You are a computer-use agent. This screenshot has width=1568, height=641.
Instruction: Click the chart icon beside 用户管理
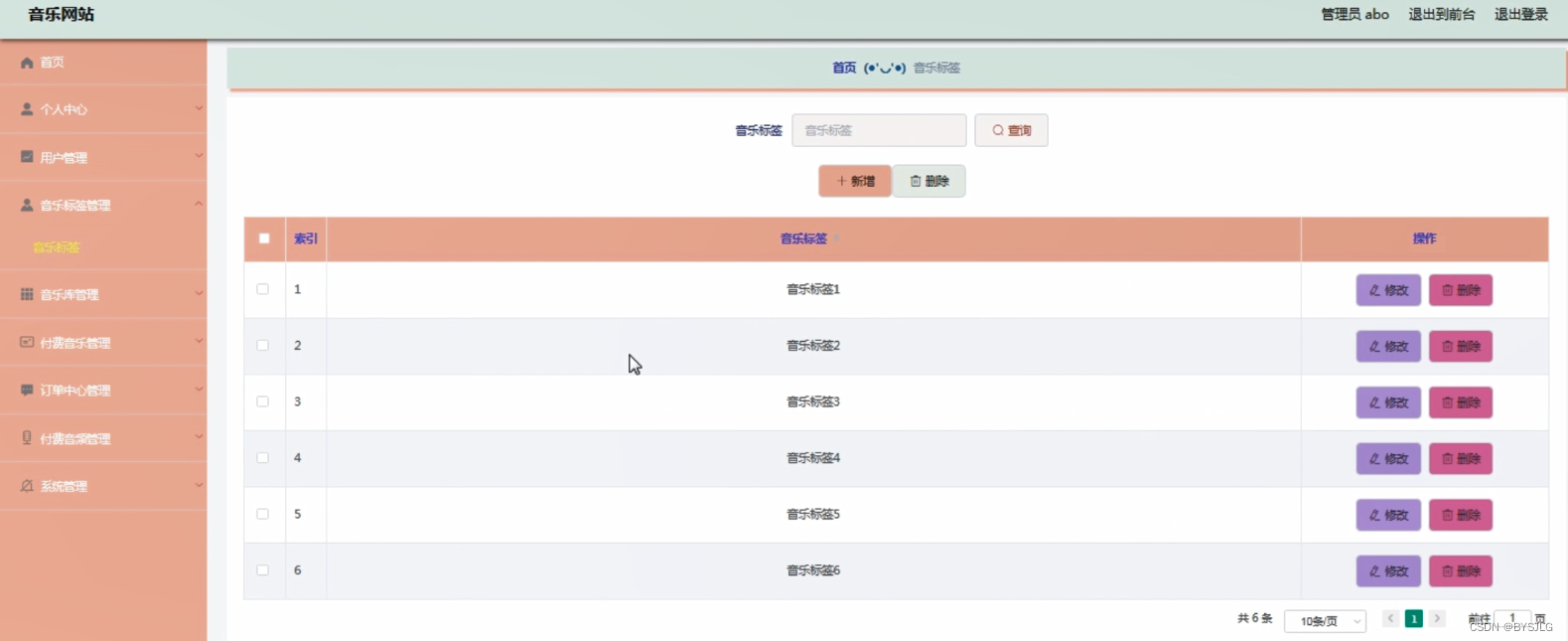click(27, 157)
